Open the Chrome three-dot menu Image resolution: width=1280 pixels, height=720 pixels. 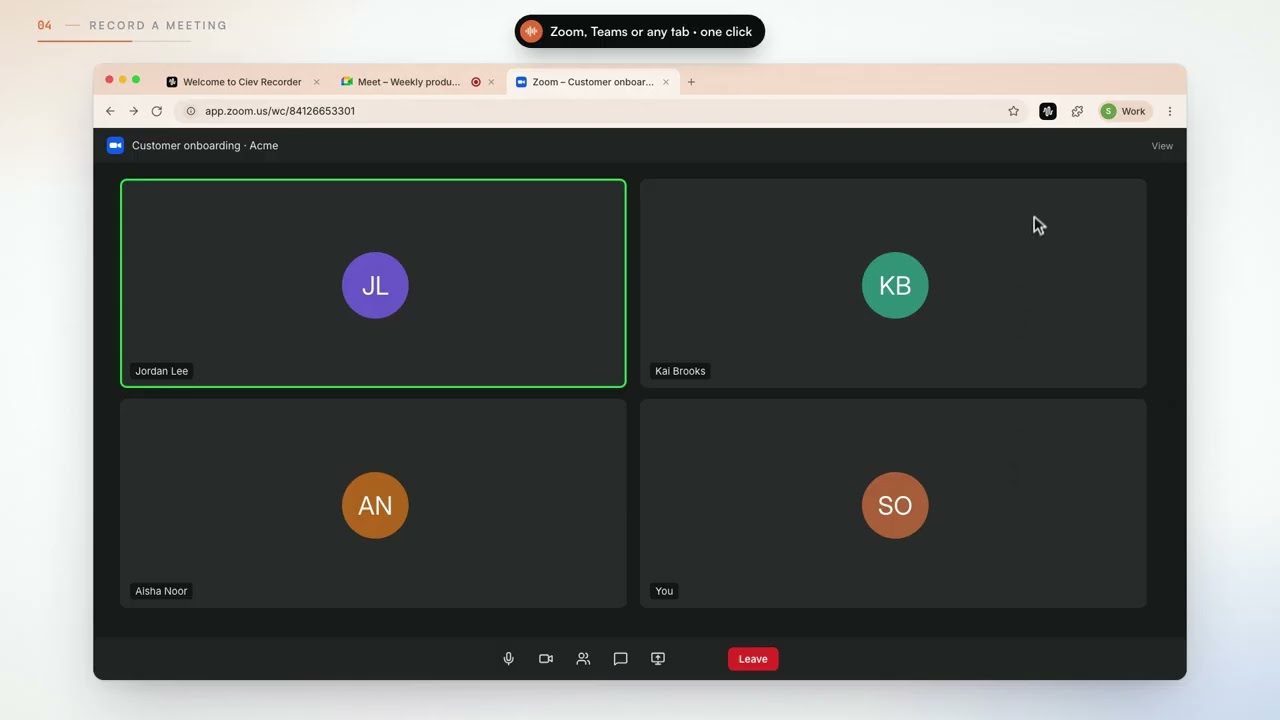pos(1170,111)
